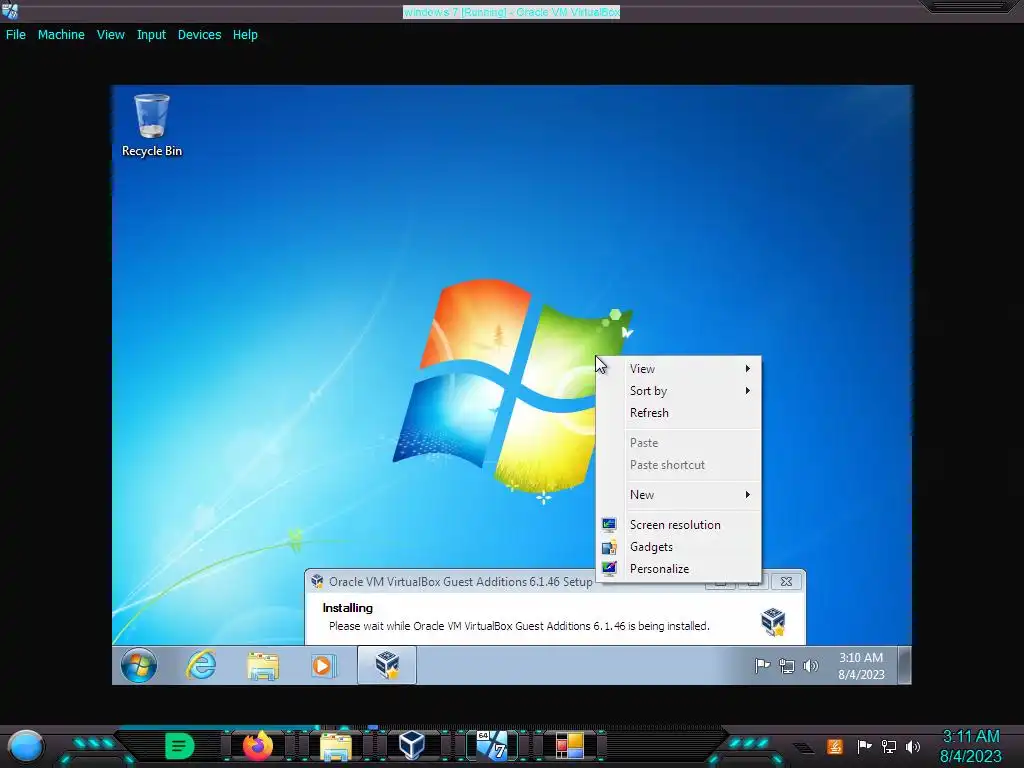Click network icon in guest system tray
The width and height of the screenshot is (1024, 768).
pyautogui.click(x=786, y=666)
